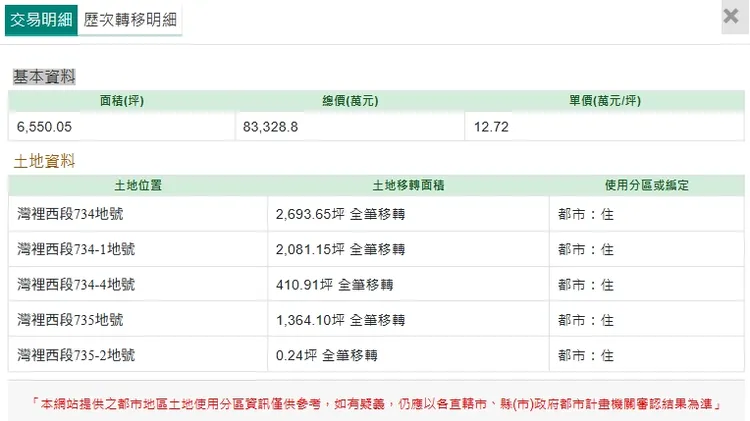Select the area value 6,550.05
The height and width of the screenshot is (421, 750).
pyautogui.click(x=44, y=127)
